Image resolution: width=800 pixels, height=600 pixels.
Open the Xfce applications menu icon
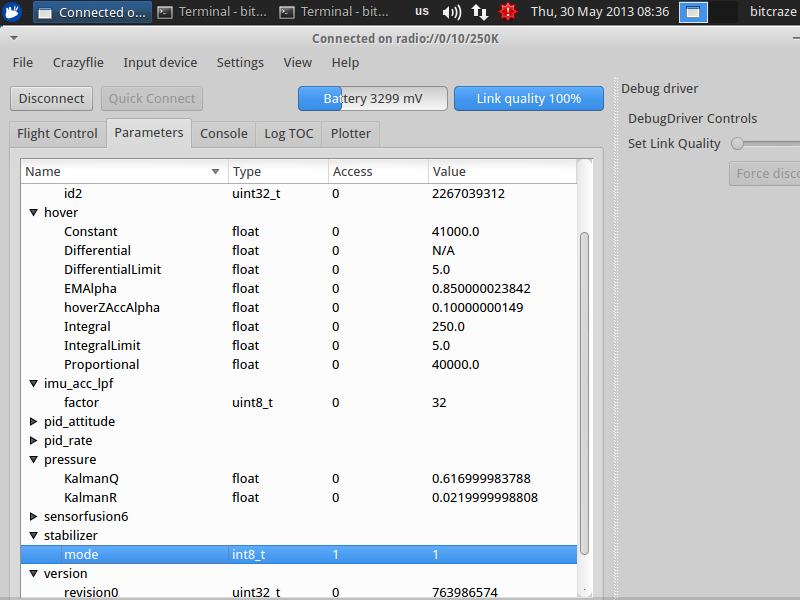pyautogui.click(x=13, y=12)
